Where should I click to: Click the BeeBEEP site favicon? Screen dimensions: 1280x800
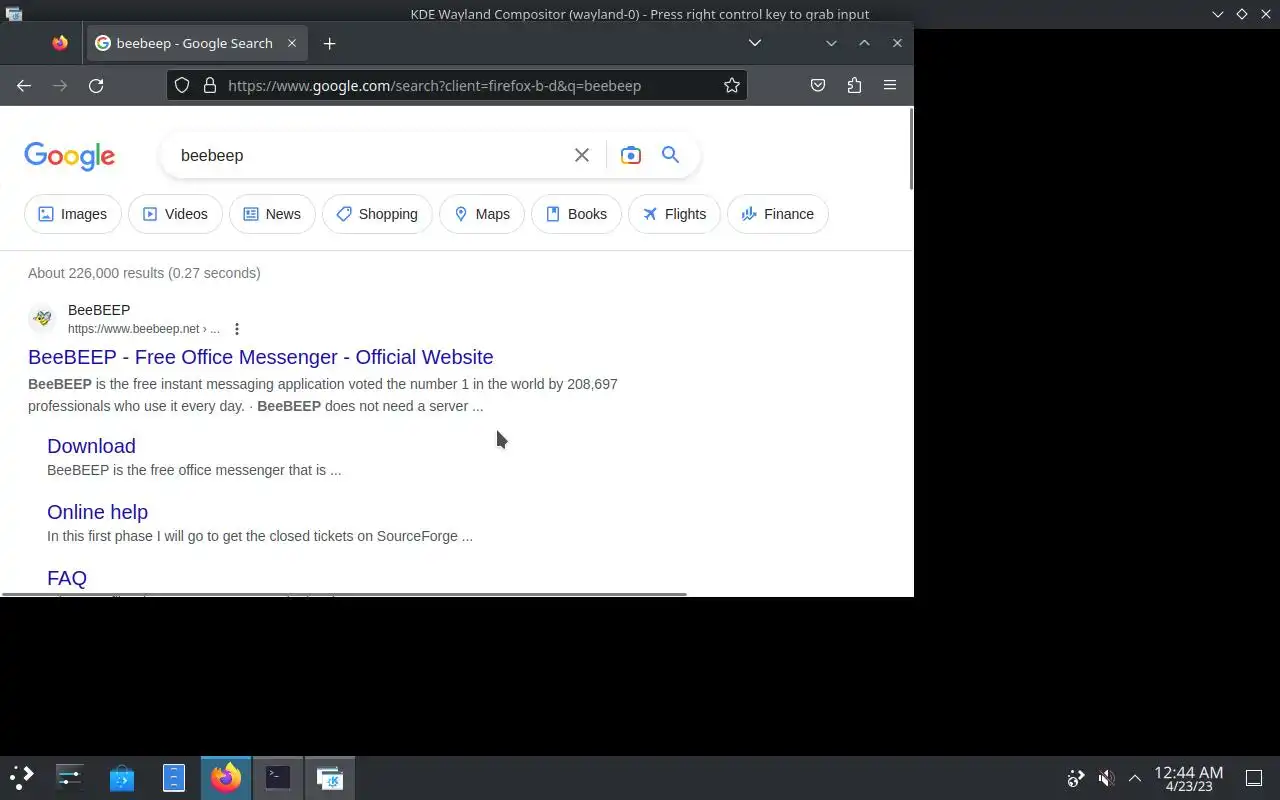pos(42,319)
